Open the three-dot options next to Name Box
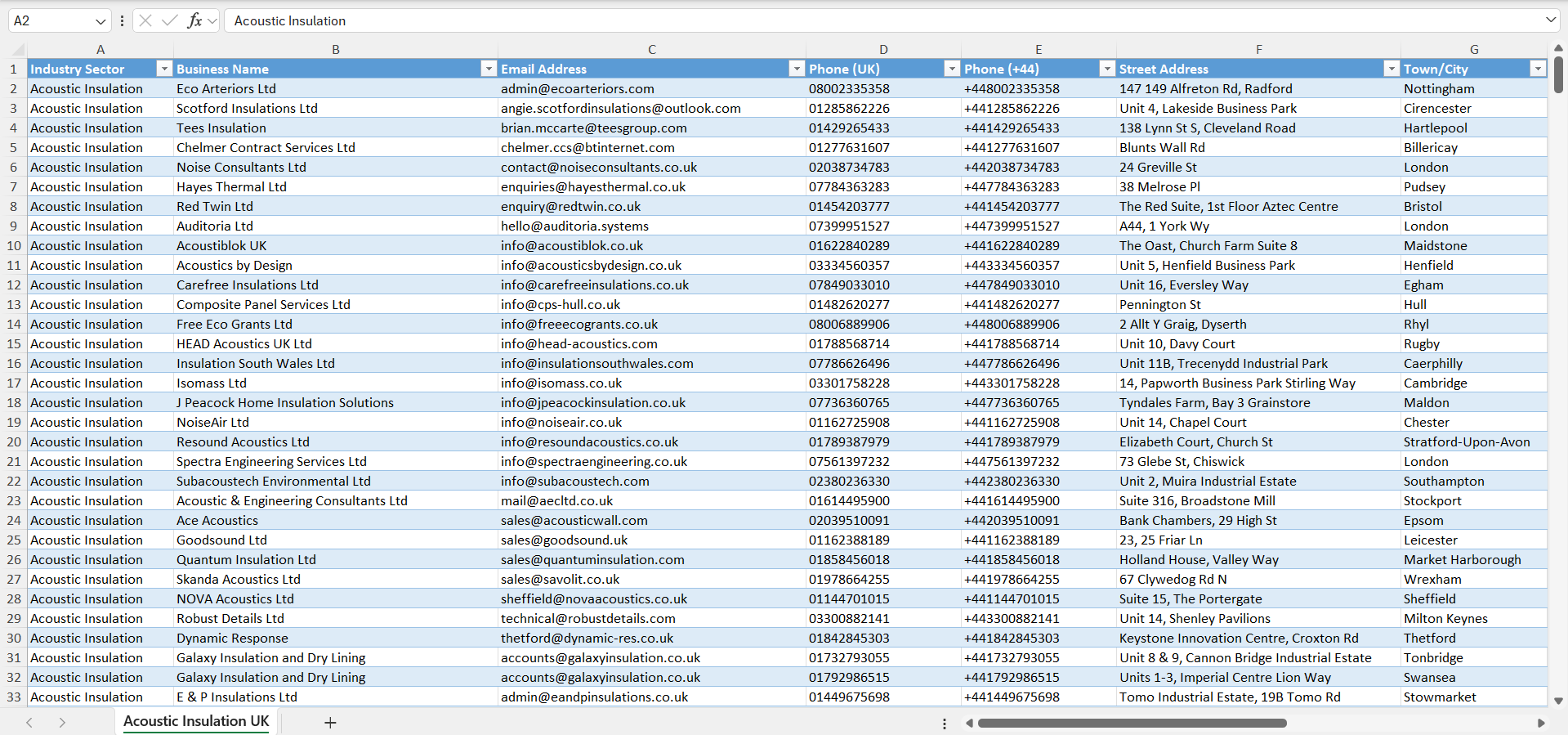Viewport: 1568px width, 735px height. click(122, 20)
